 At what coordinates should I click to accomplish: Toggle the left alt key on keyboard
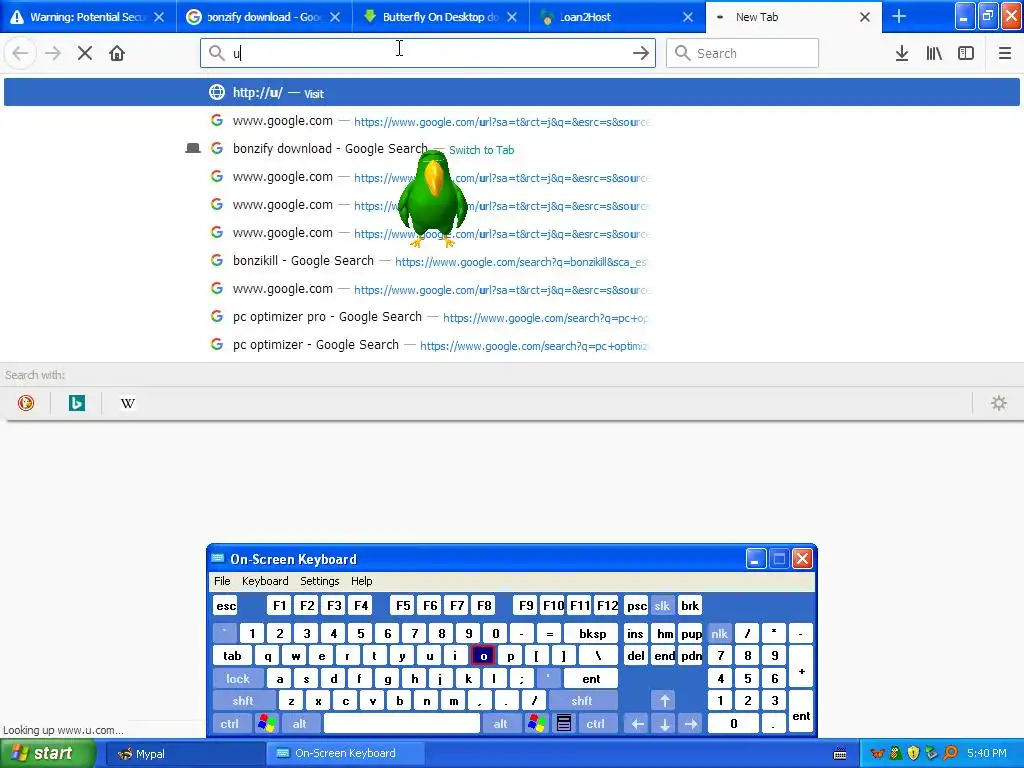[x=300, y=724]
